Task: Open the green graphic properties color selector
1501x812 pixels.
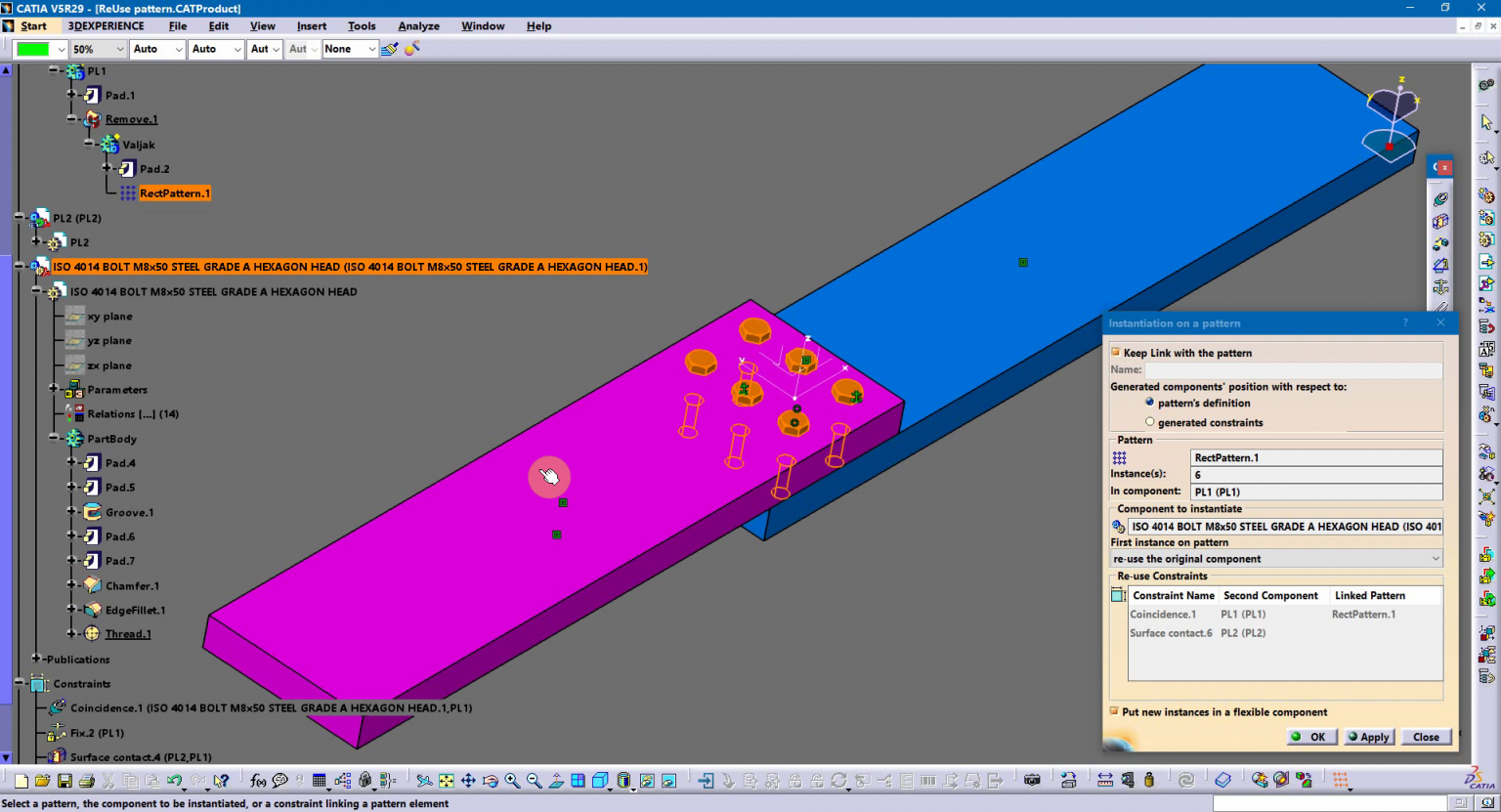Action: click(32, 49)
